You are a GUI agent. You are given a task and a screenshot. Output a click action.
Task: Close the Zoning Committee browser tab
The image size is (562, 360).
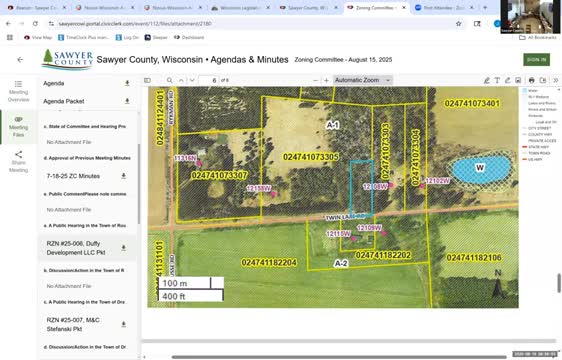click(404, 8)
